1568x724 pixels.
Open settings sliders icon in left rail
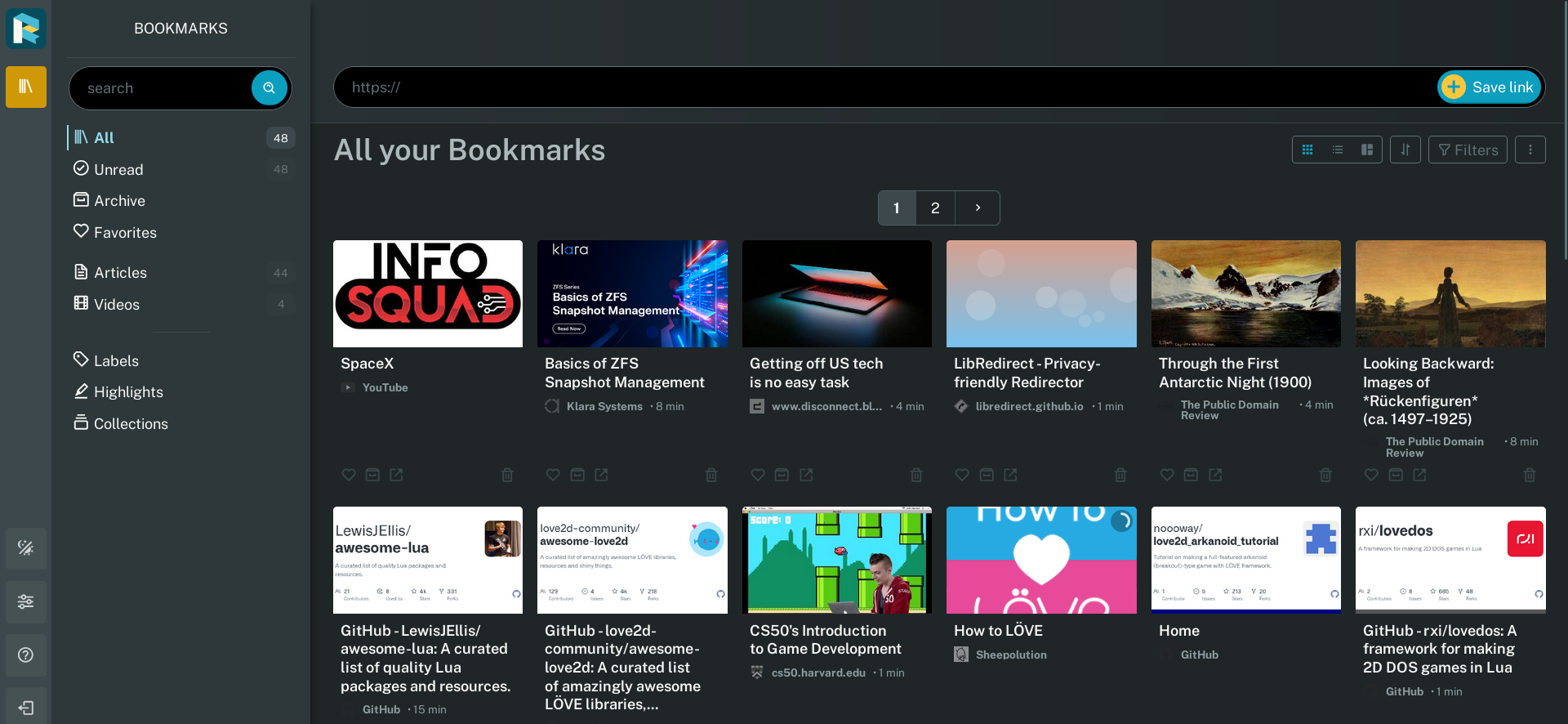(26, 602)
